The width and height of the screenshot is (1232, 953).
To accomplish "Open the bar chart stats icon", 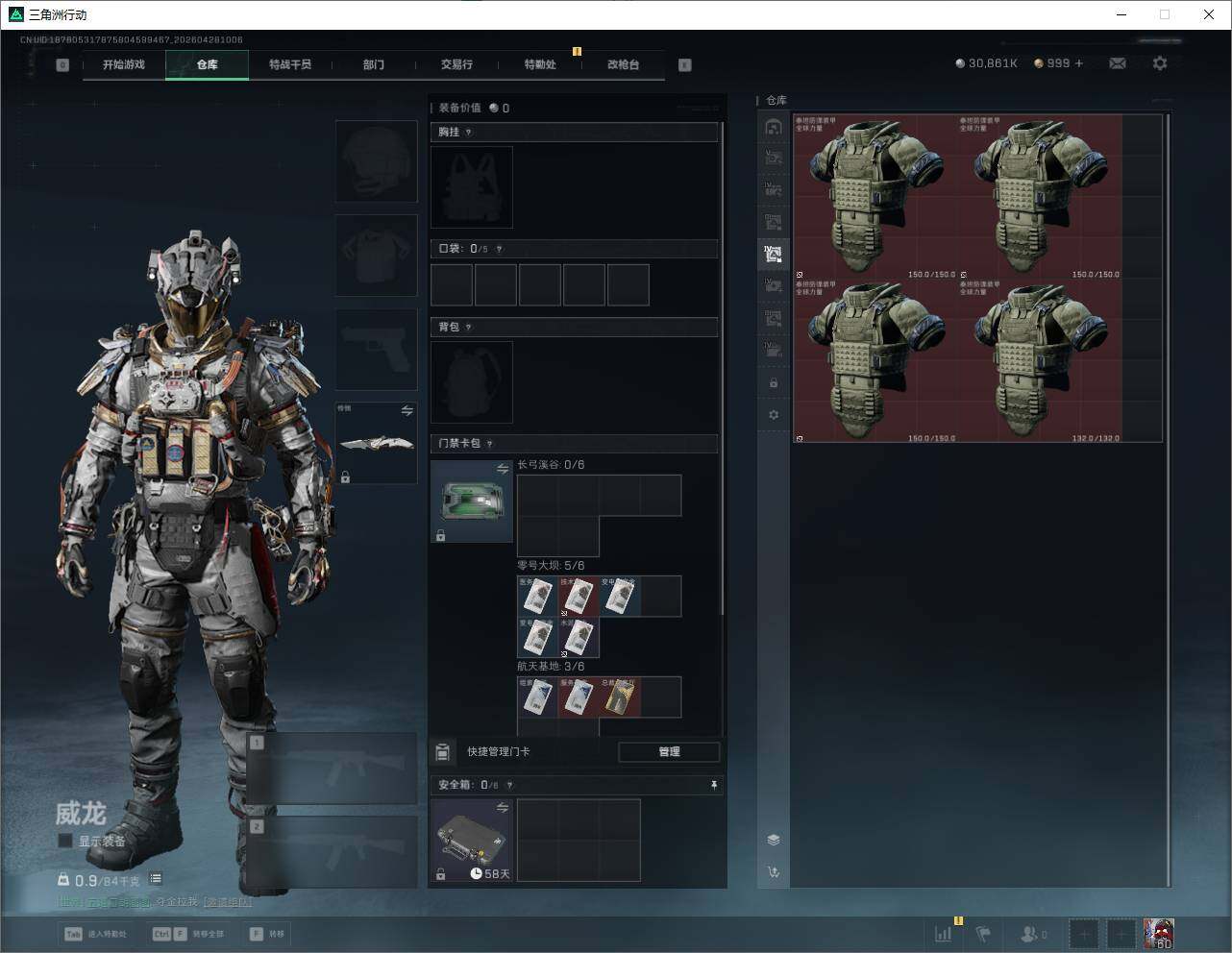I will point(944,934).
